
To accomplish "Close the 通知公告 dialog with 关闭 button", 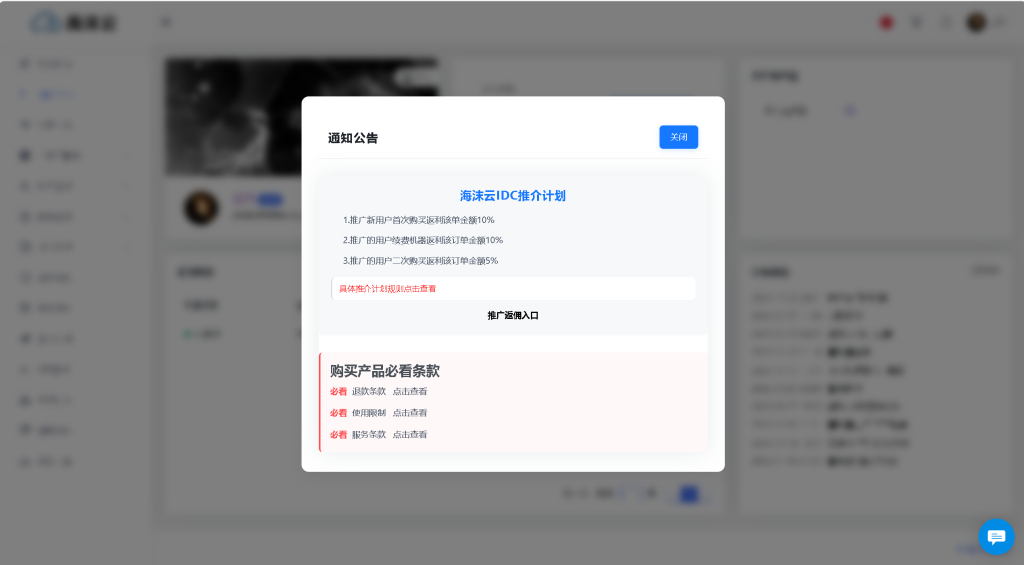I will tap(679, 137).
